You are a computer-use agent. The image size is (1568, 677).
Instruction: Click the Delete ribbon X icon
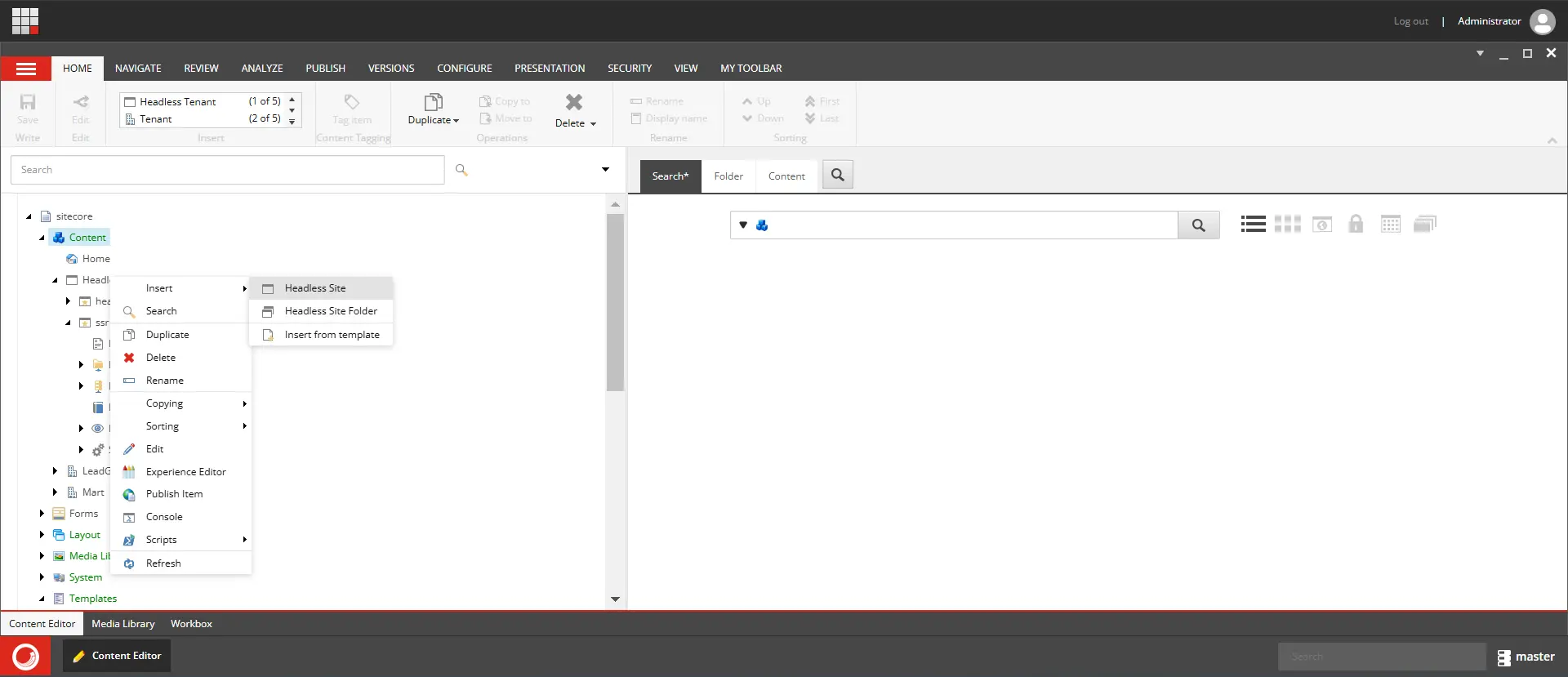pos(574,102)
